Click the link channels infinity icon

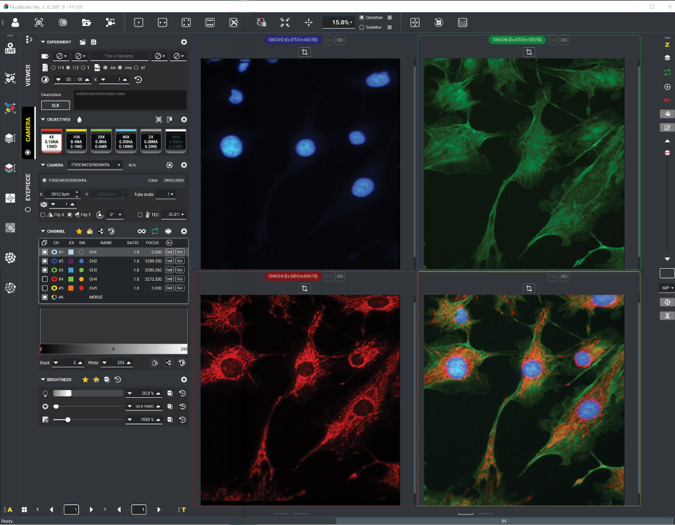pyautogui.click(x=141, y=231)
